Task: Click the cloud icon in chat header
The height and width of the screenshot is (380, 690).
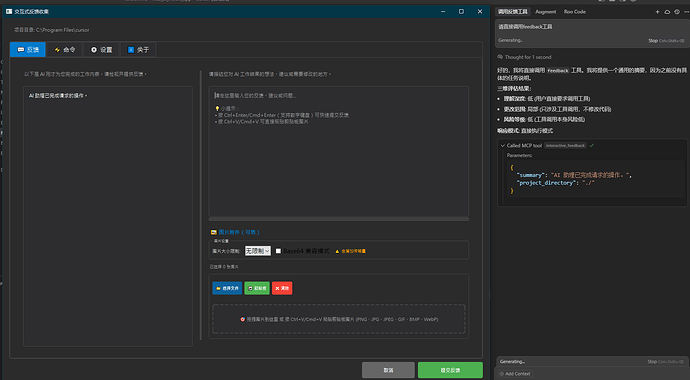Action: (x=667, y=12)
